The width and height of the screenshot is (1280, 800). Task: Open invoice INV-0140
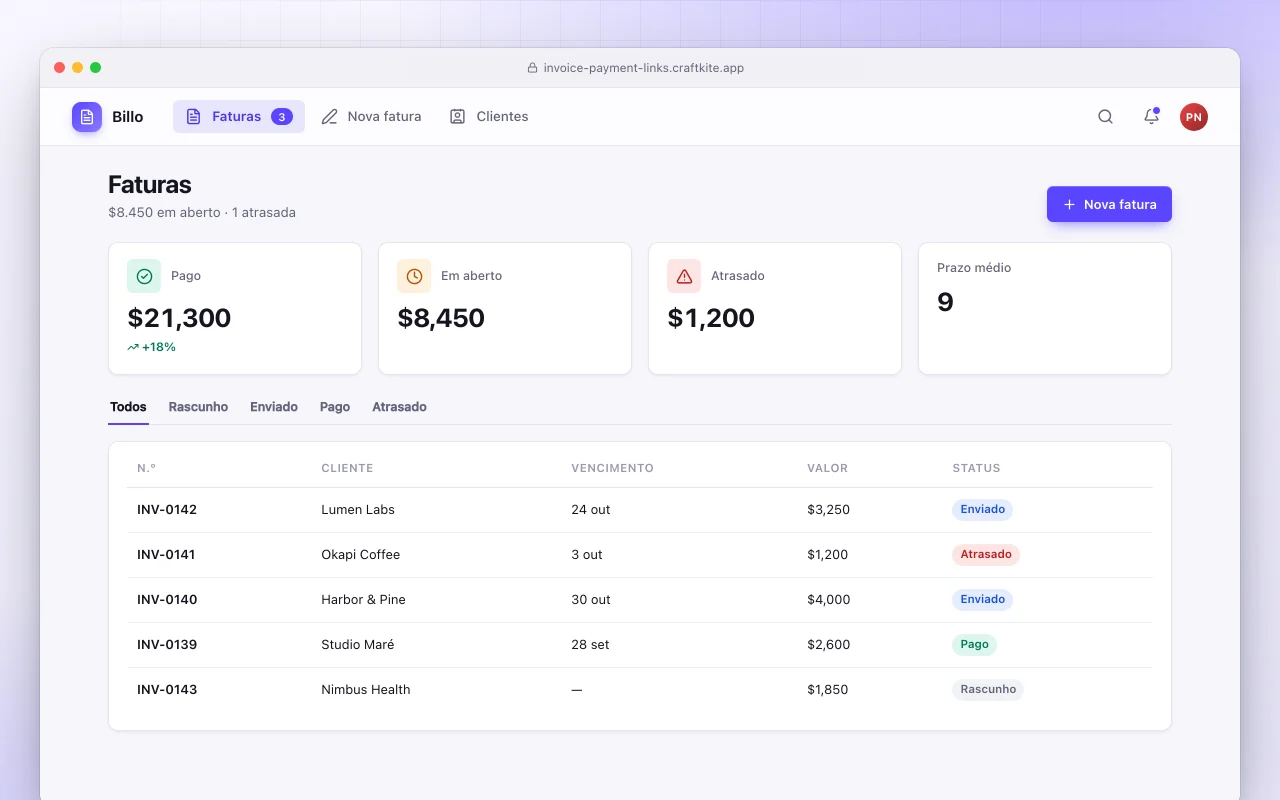click(167, 600)
